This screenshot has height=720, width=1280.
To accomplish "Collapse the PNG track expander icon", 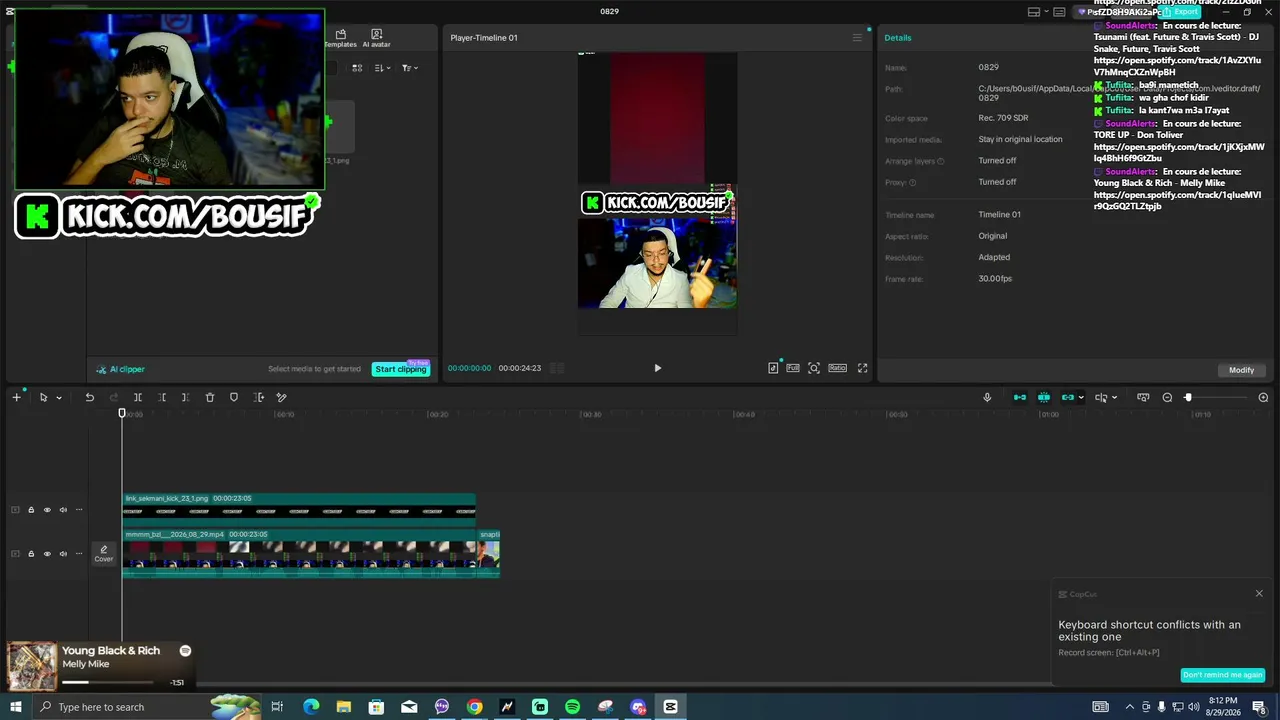I will tap(15, 510).
